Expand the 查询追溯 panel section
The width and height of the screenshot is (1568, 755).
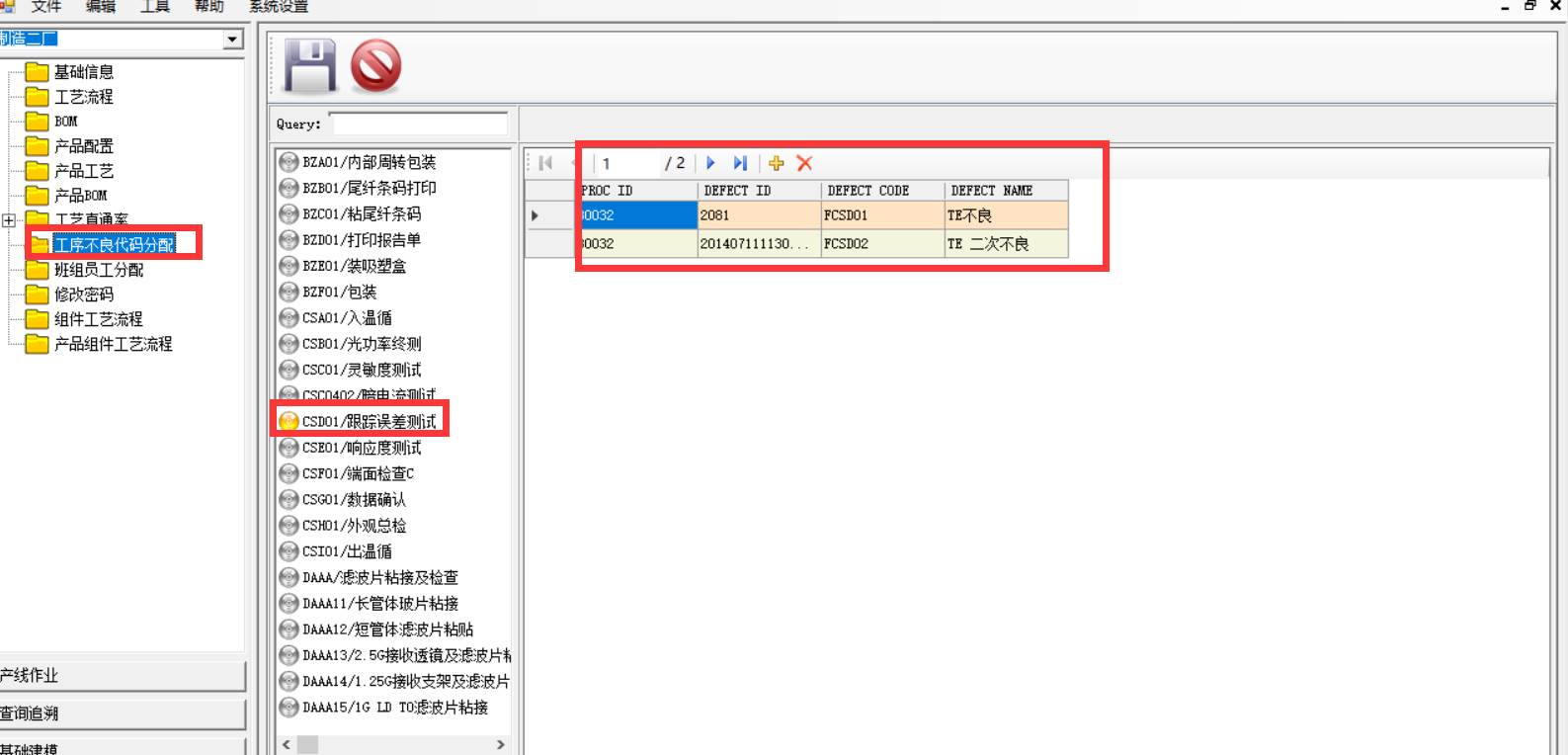pyautogui.click(x=121, y=713)
